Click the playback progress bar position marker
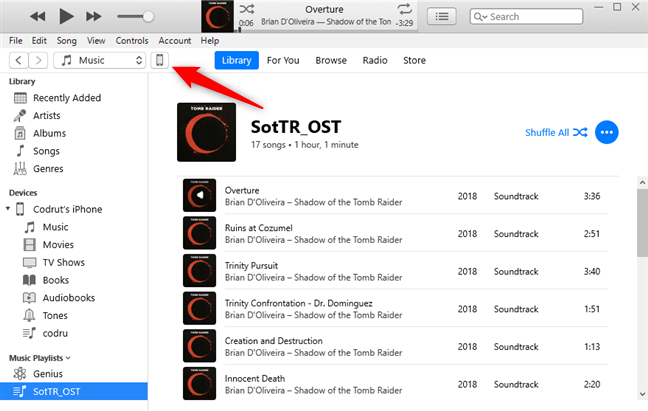The width and height of the screenshot is (648, 411). tap(239, 30)
